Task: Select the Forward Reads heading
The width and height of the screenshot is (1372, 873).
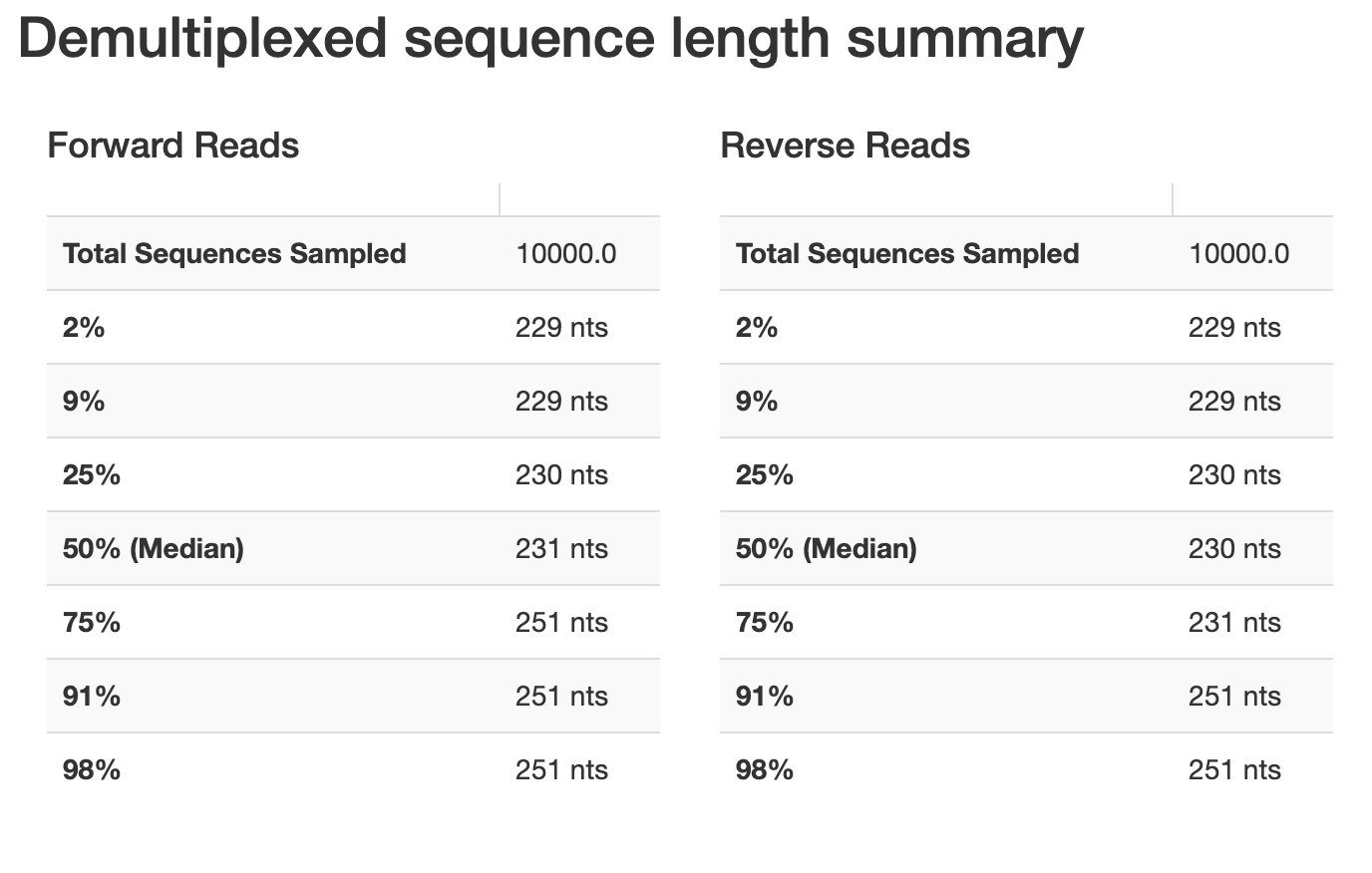Action: tap(172, 145)
